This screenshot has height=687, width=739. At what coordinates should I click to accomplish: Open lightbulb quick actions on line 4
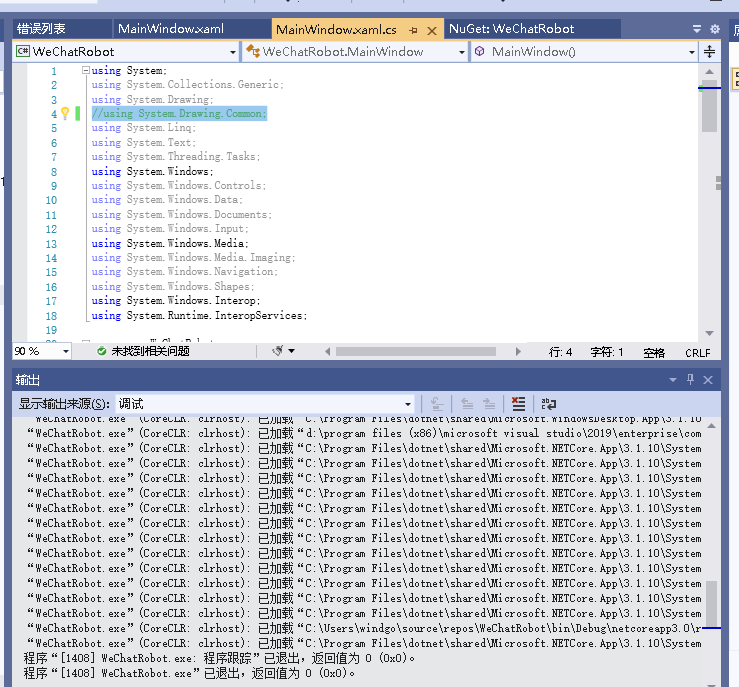[x=65, y=113]
